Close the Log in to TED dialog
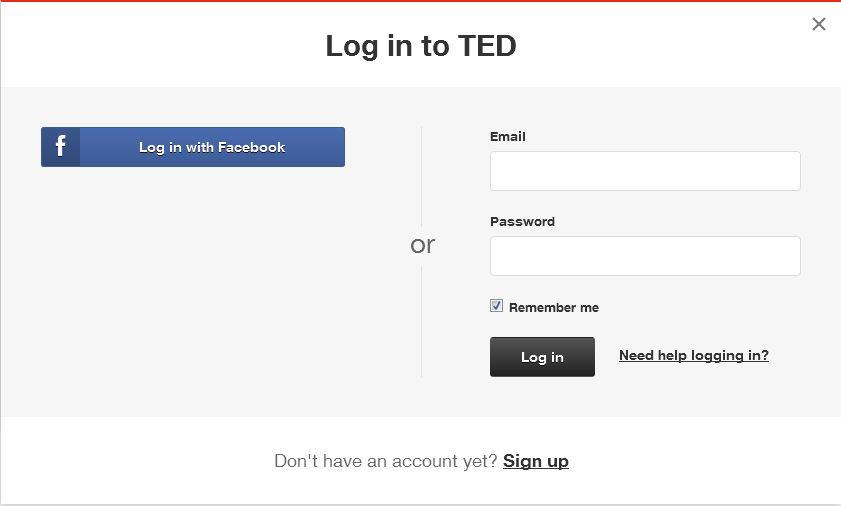This screenshot has width=841, height=506. tap(819, 24)
